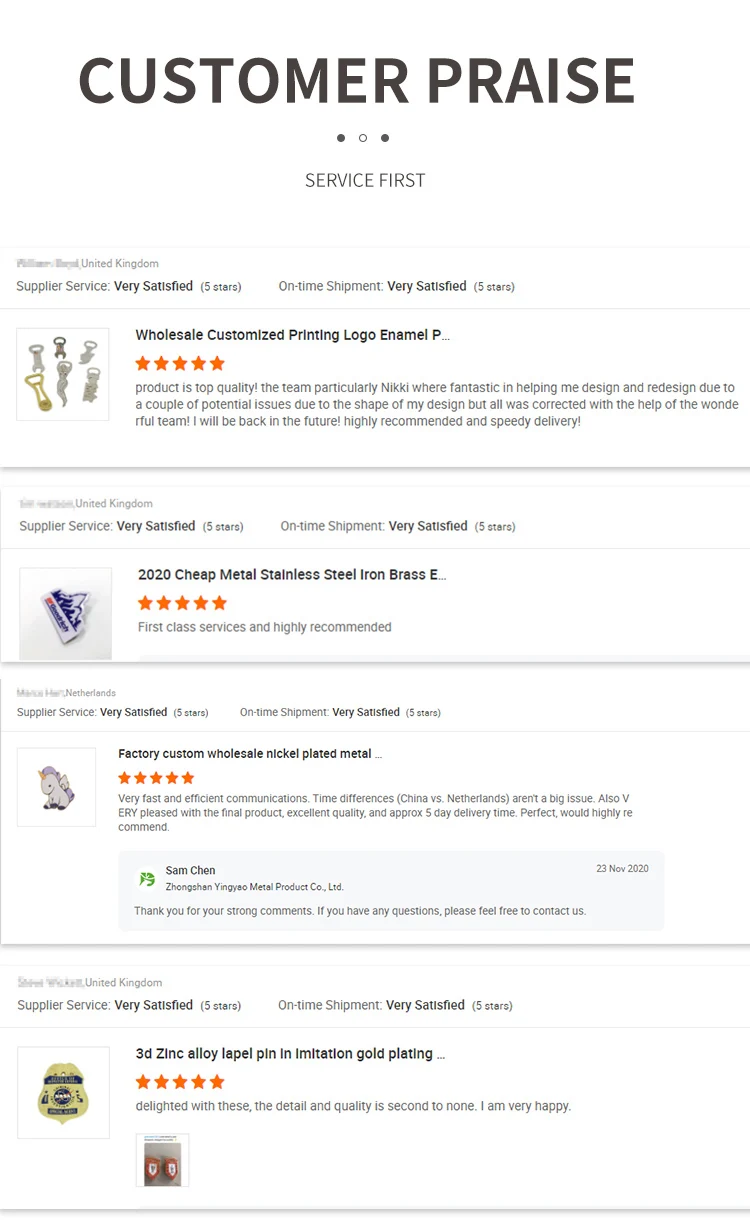Image resolution: width=750 pixels, height=1220 pixels.
Task: Open '3d Zinc alloy lapel pin' product link
Action: coord(290,1054)
